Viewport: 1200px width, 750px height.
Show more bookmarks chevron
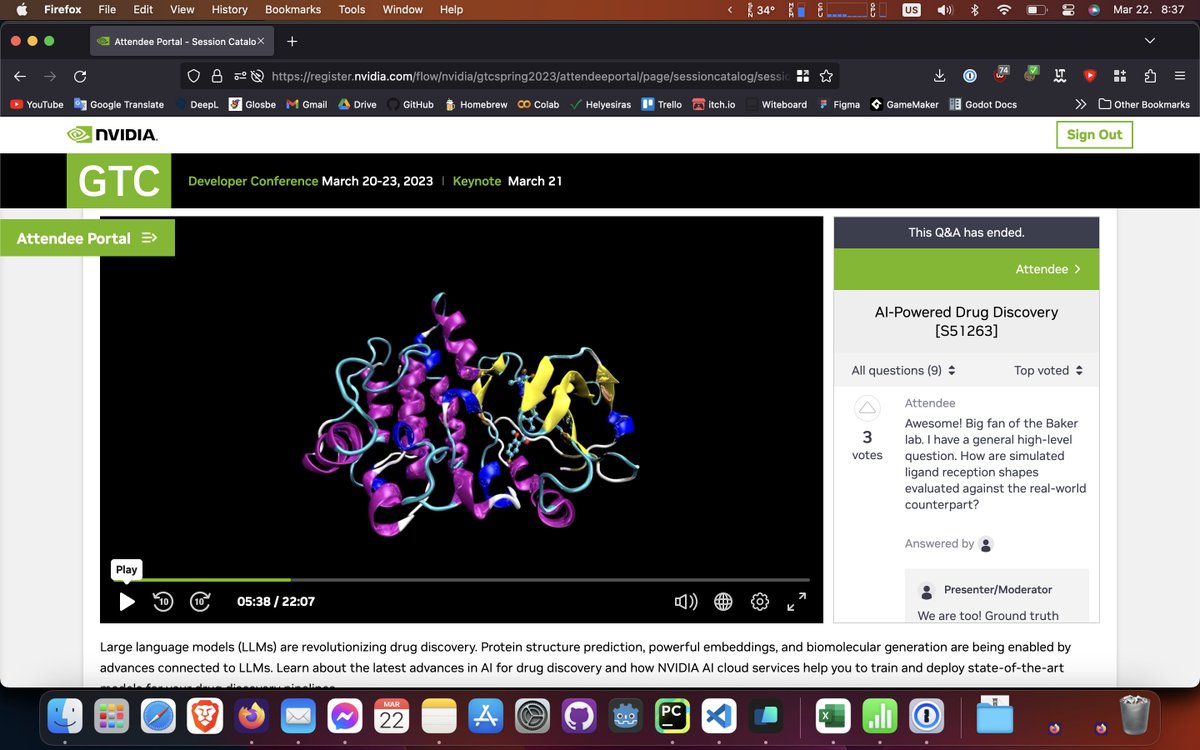(1080, 104)
